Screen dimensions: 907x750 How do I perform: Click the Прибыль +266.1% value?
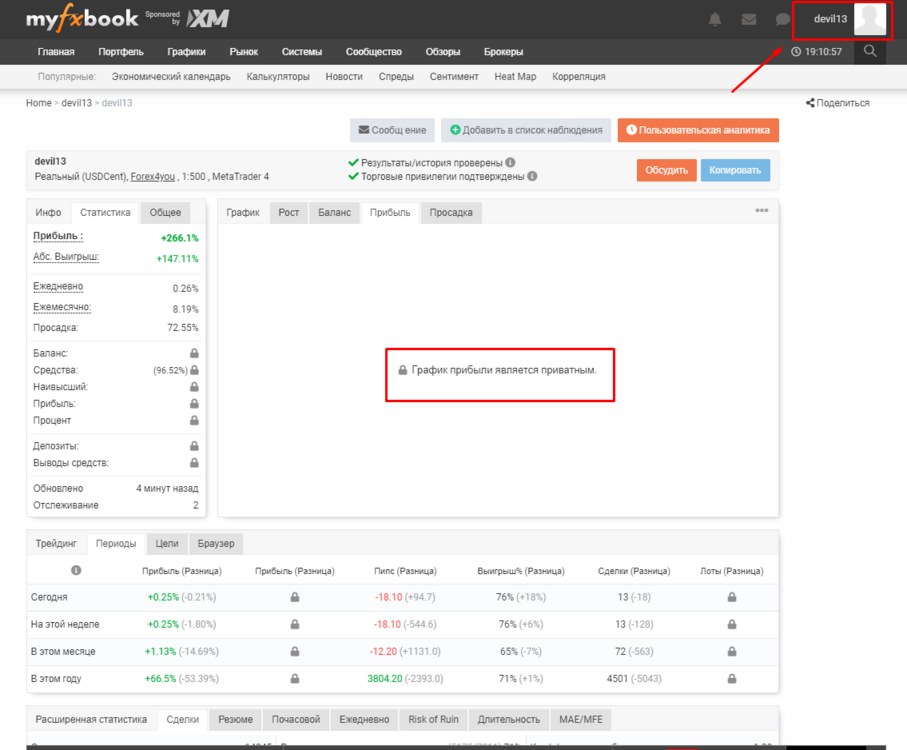(179, 238)
